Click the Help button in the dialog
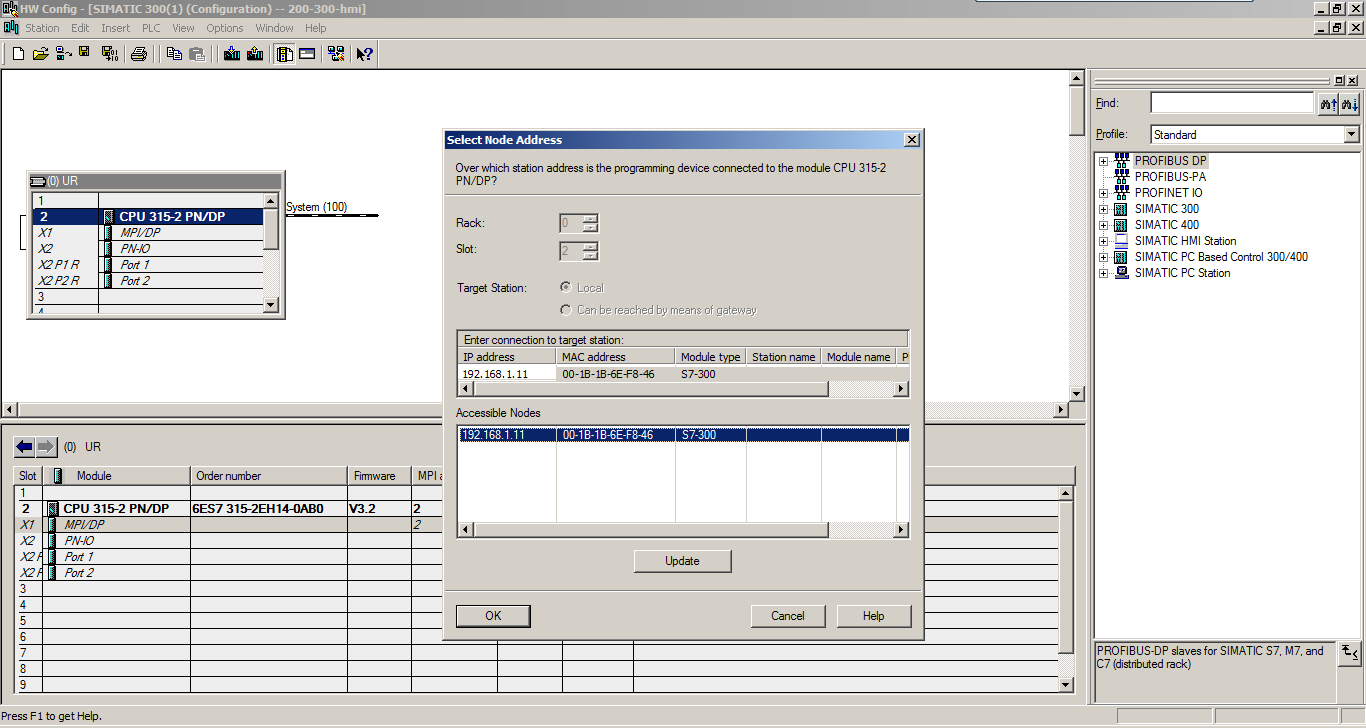The image size is (1366, 728). coord(874,616)
